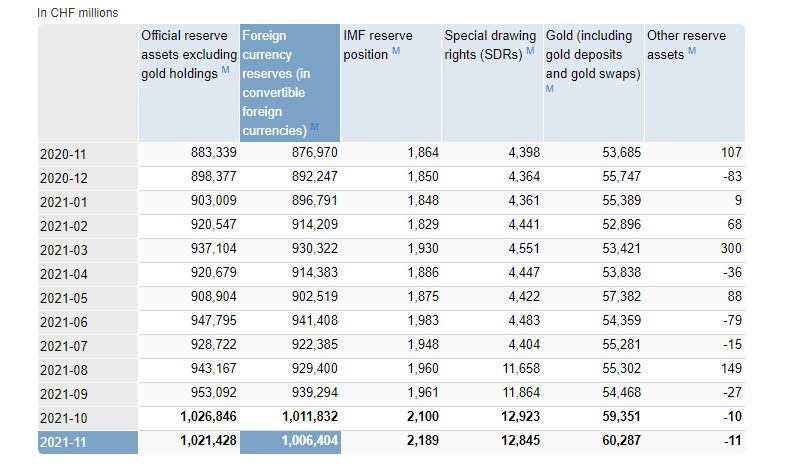Click the Gold column header
The height and width of the screenshot is (469, 788).
click(x=590, y=54)
